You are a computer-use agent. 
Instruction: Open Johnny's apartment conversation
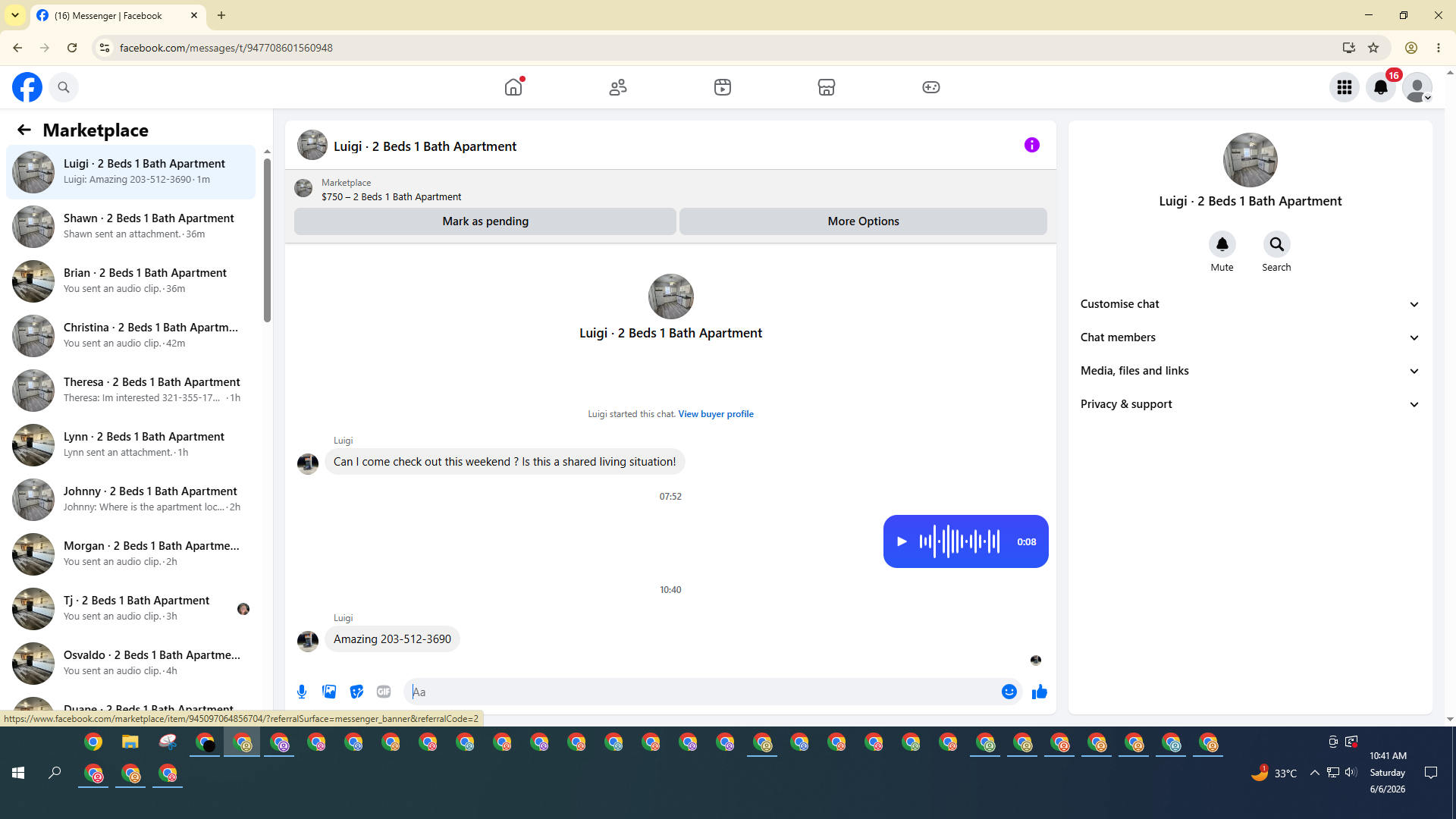[x=131, y=499]
